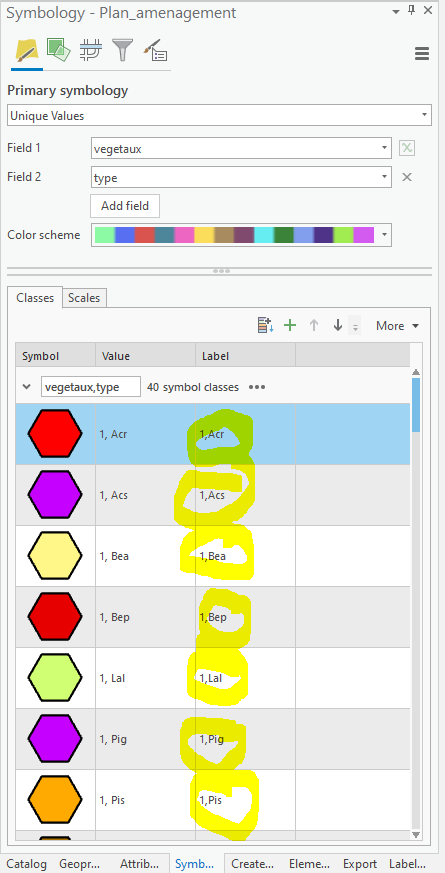Click the green plus add value icon

click(x=290, y=325)
